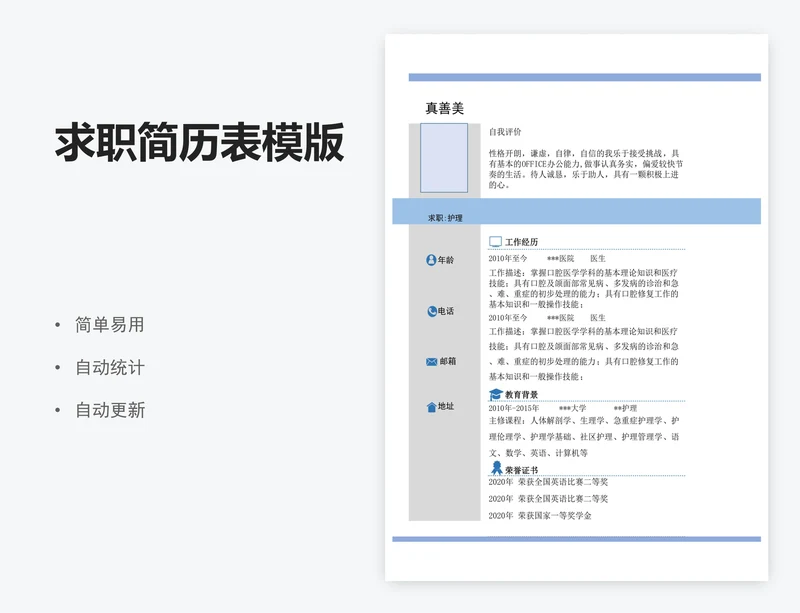Click the envelope icon beside 邮箱
Viewport: 800px width, 613px height.
[432, 362]
